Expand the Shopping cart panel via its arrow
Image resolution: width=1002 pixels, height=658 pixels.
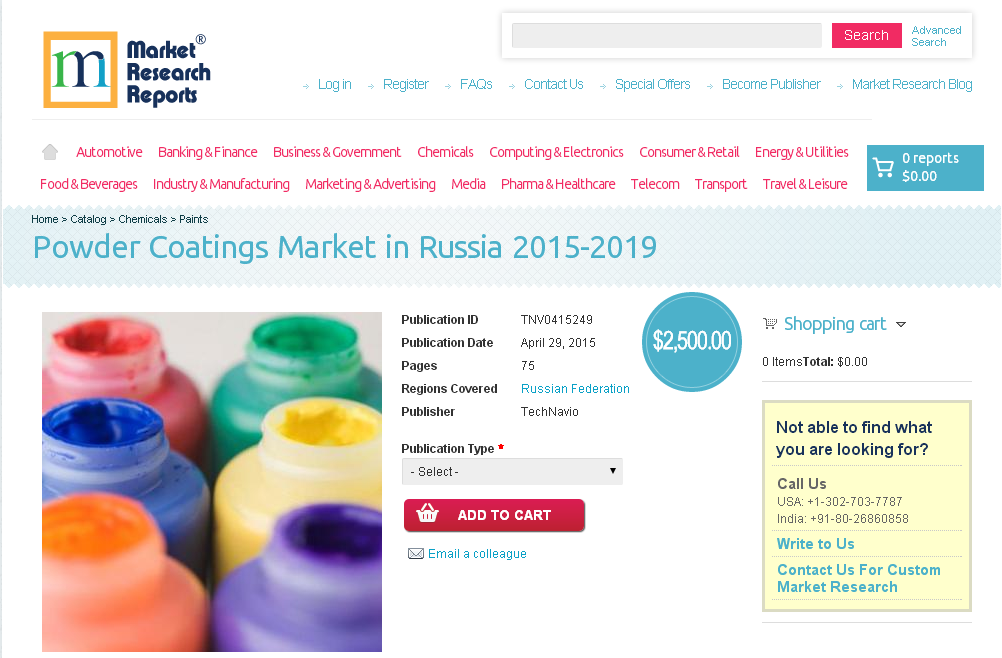pyautogui.click(x=901, y=324)
